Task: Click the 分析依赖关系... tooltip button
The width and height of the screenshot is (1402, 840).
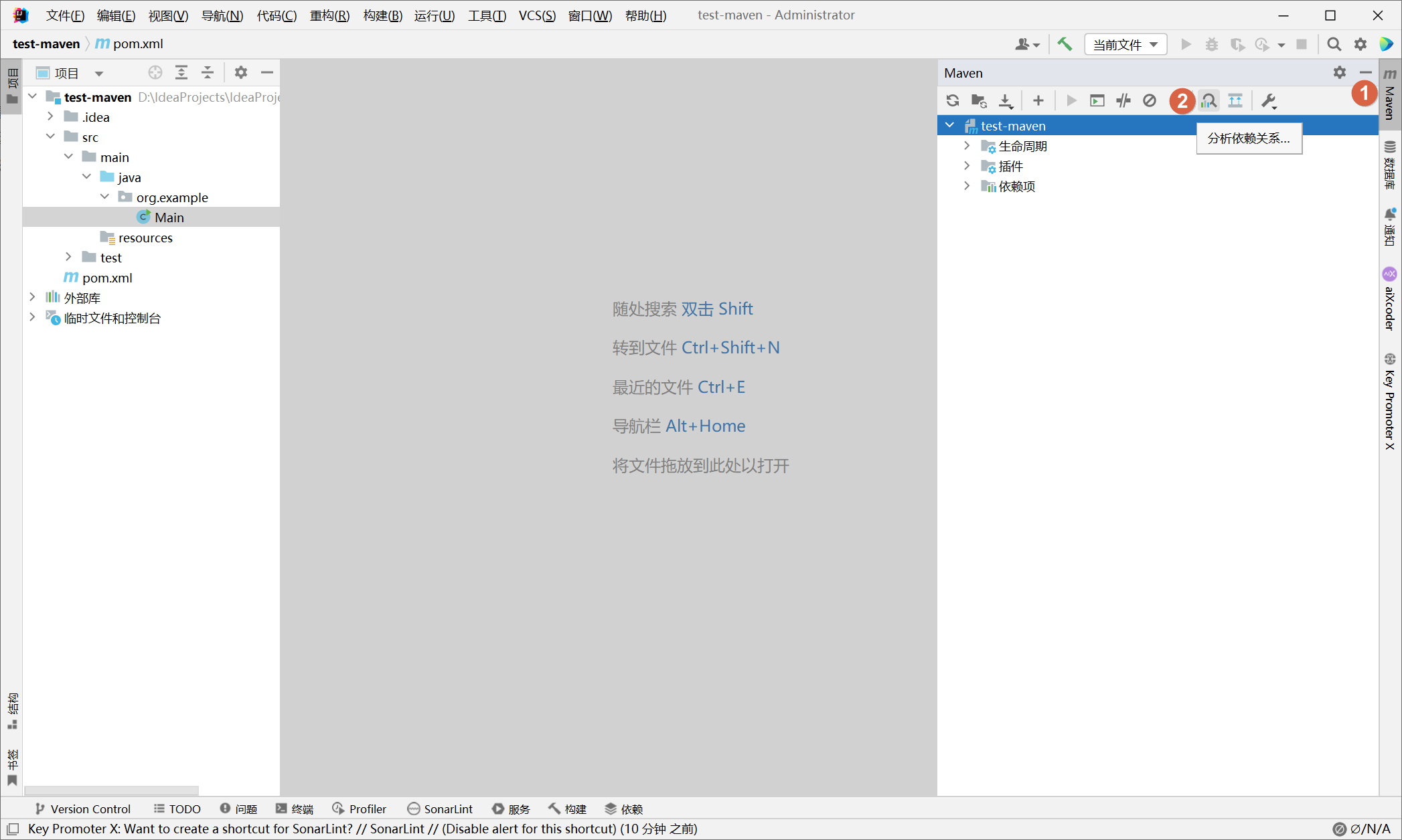Action: (x=1249, y=138)
